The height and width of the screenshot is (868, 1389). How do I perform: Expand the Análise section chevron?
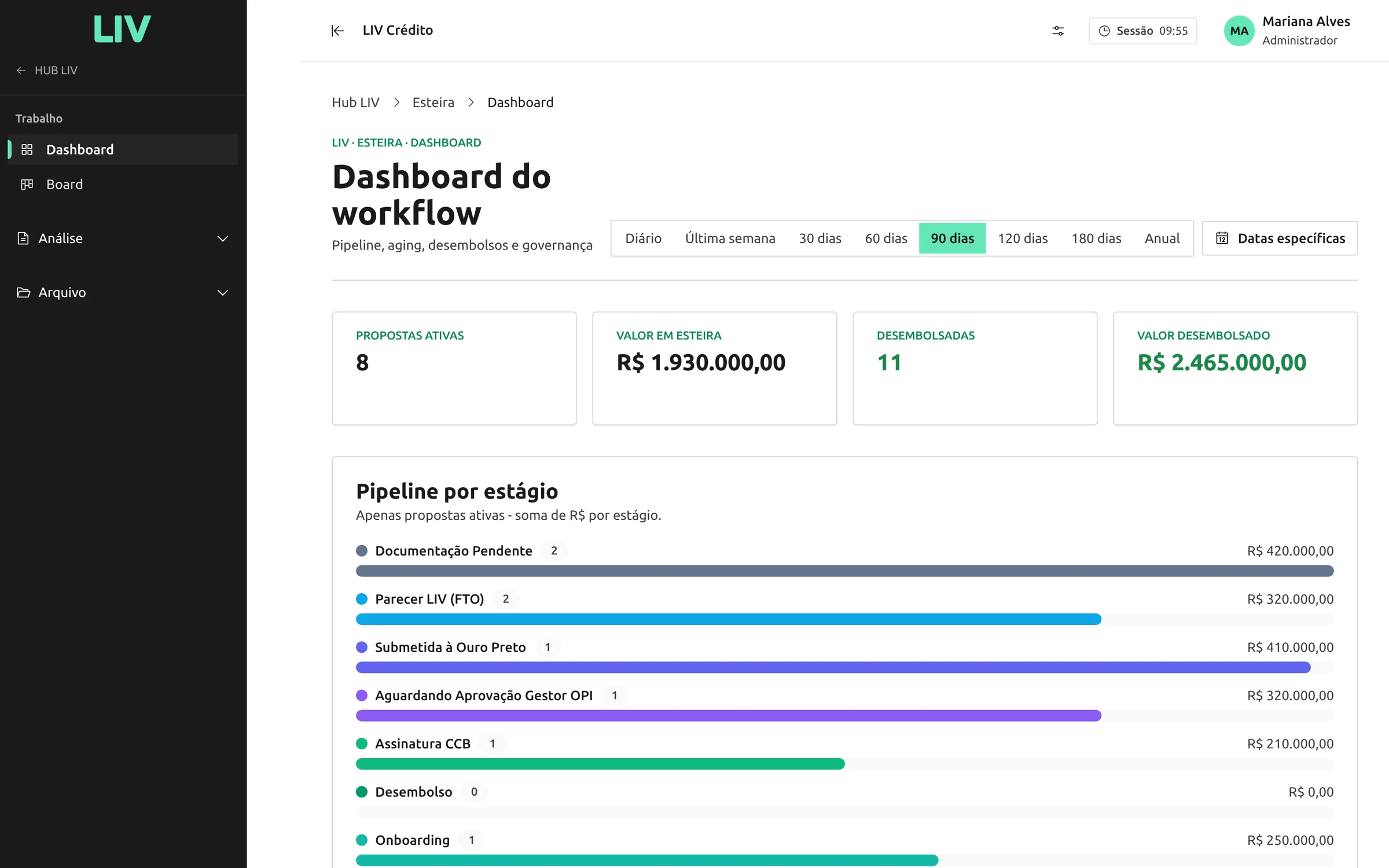(223, 238)
